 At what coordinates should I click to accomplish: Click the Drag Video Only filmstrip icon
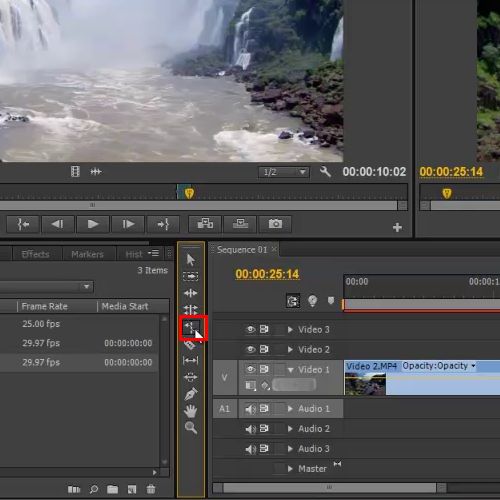75,172
